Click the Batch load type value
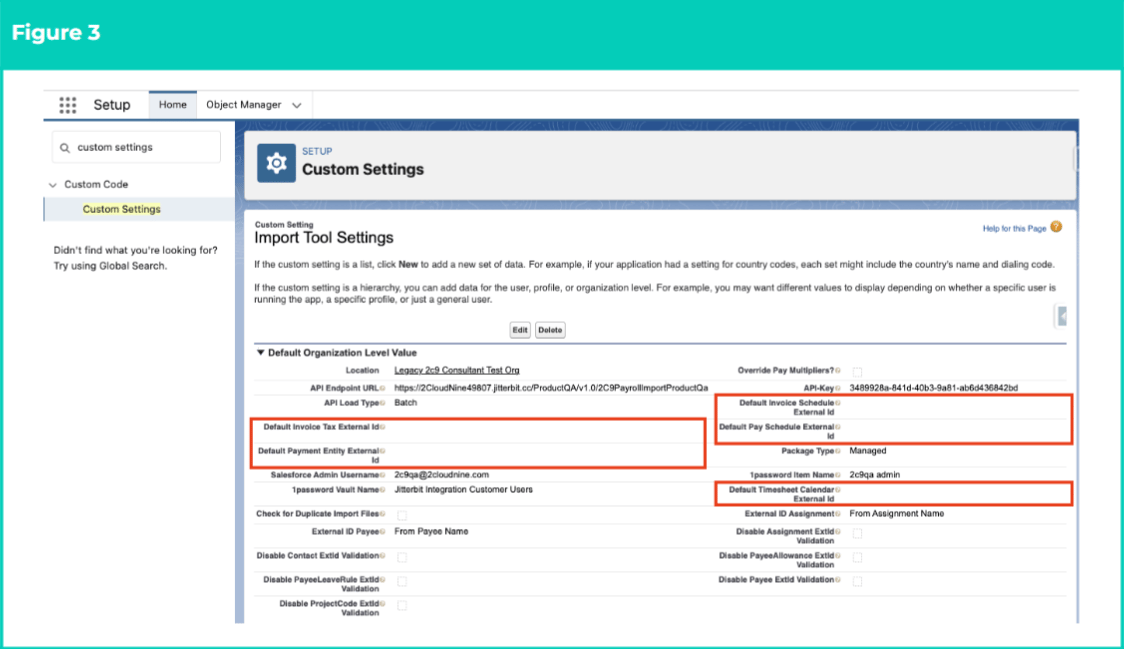This screenshot has width=1124, height=649. (x=406, y=403)
